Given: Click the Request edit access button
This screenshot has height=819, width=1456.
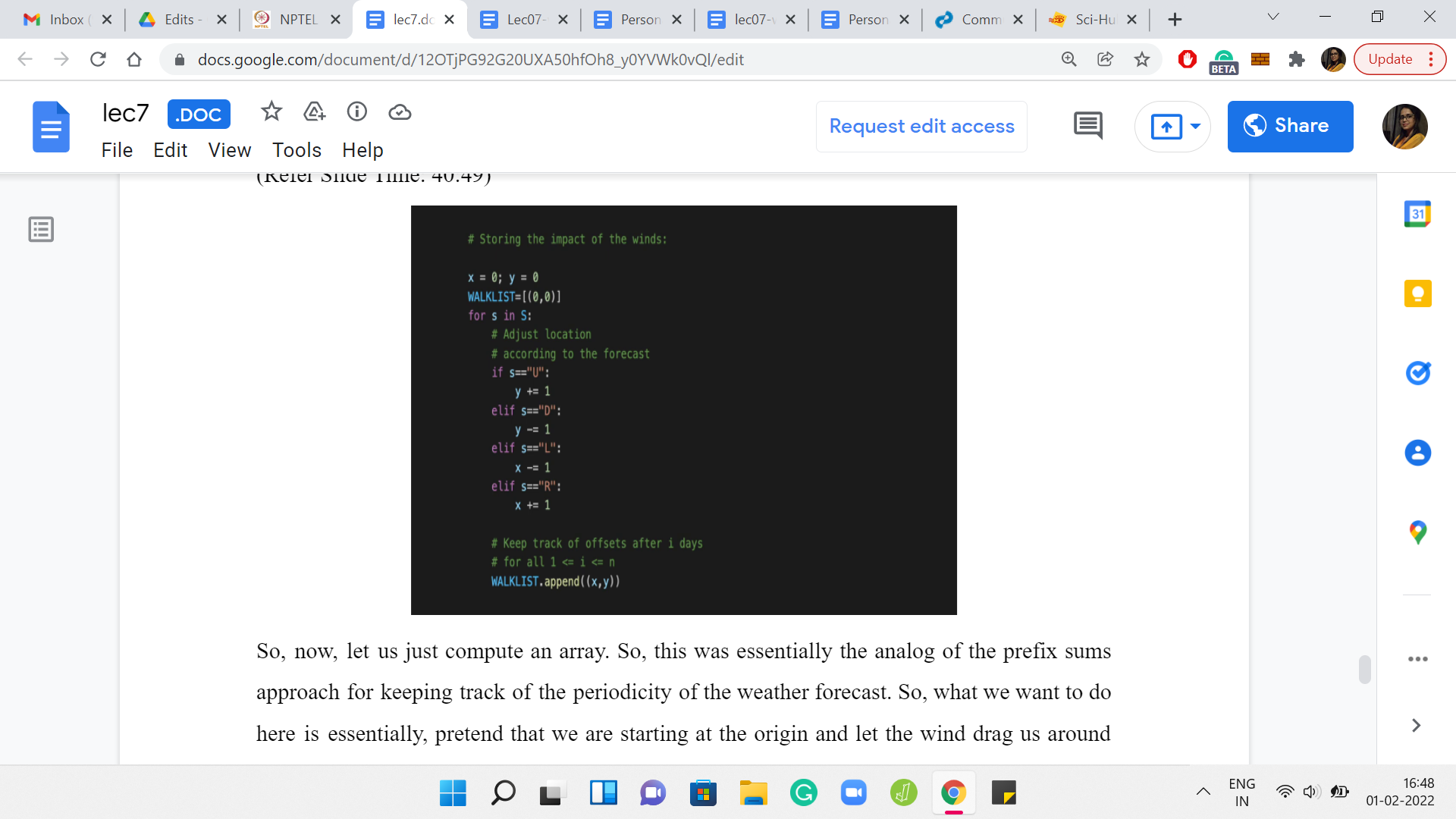Looking at the screenshot, I should 921,126.
